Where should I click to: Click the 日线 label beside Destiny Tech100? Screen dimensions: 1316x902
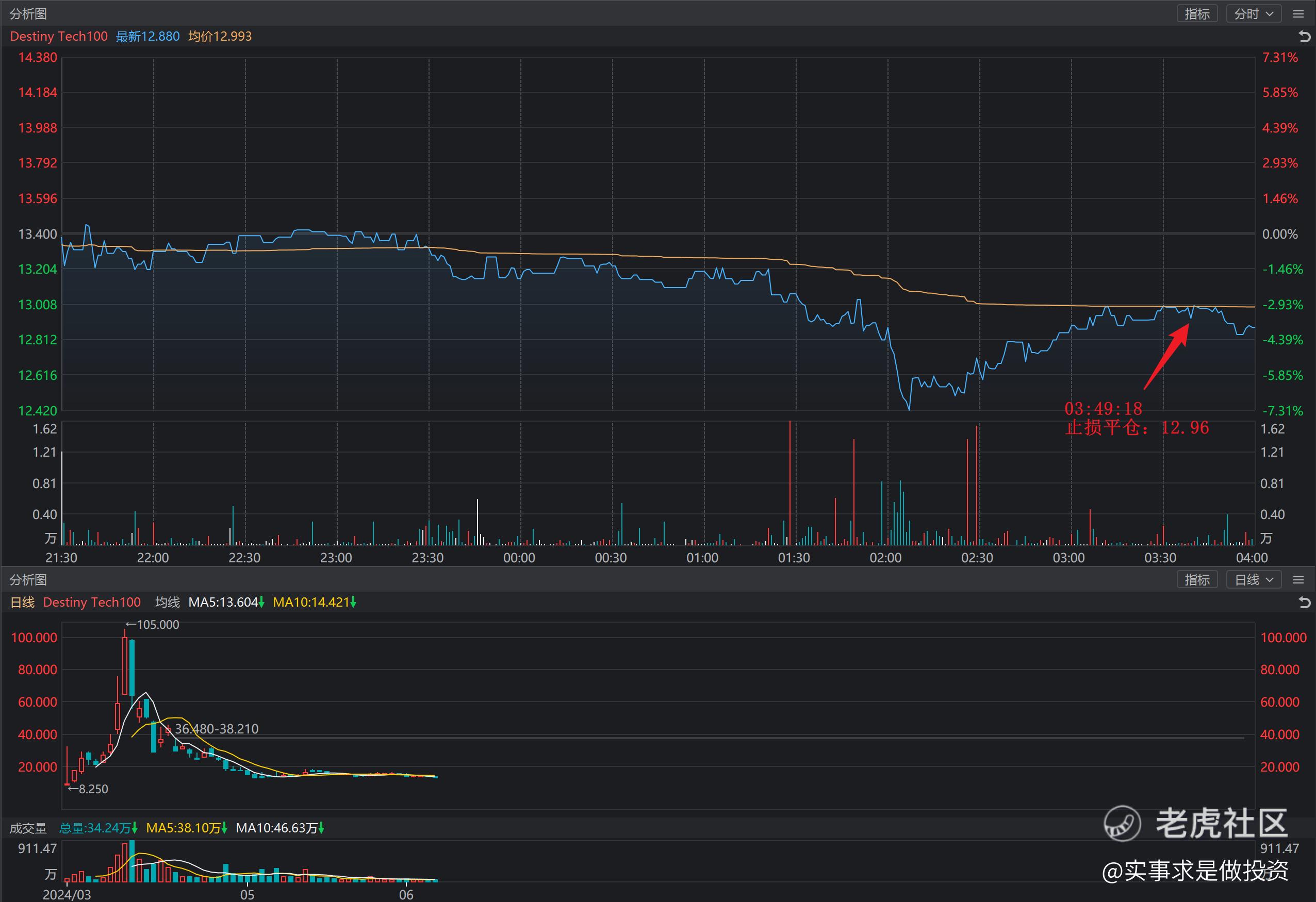click(23, 602)
